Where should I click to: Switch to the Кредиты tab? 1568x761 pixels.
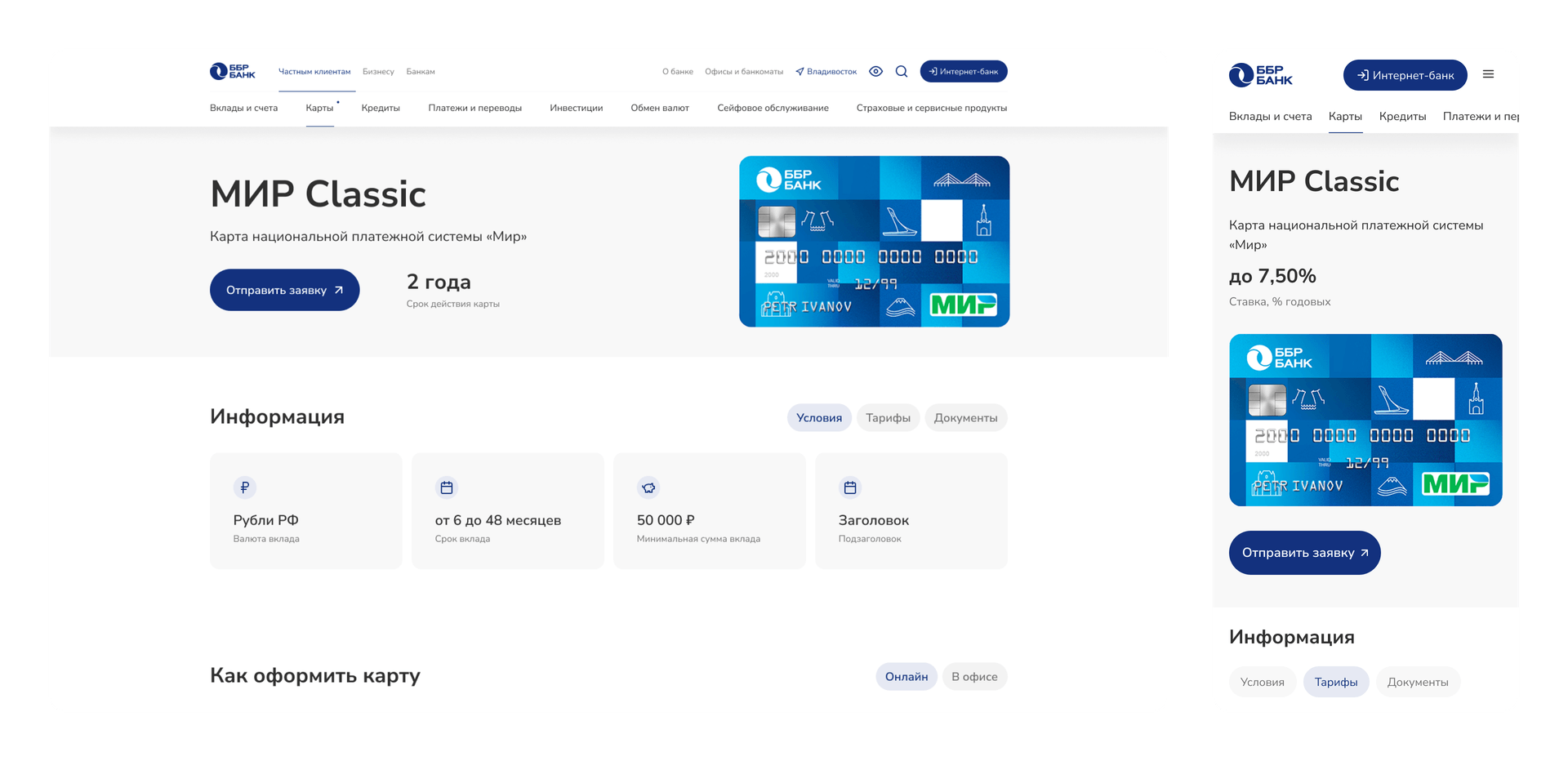[x=381, y=107]
